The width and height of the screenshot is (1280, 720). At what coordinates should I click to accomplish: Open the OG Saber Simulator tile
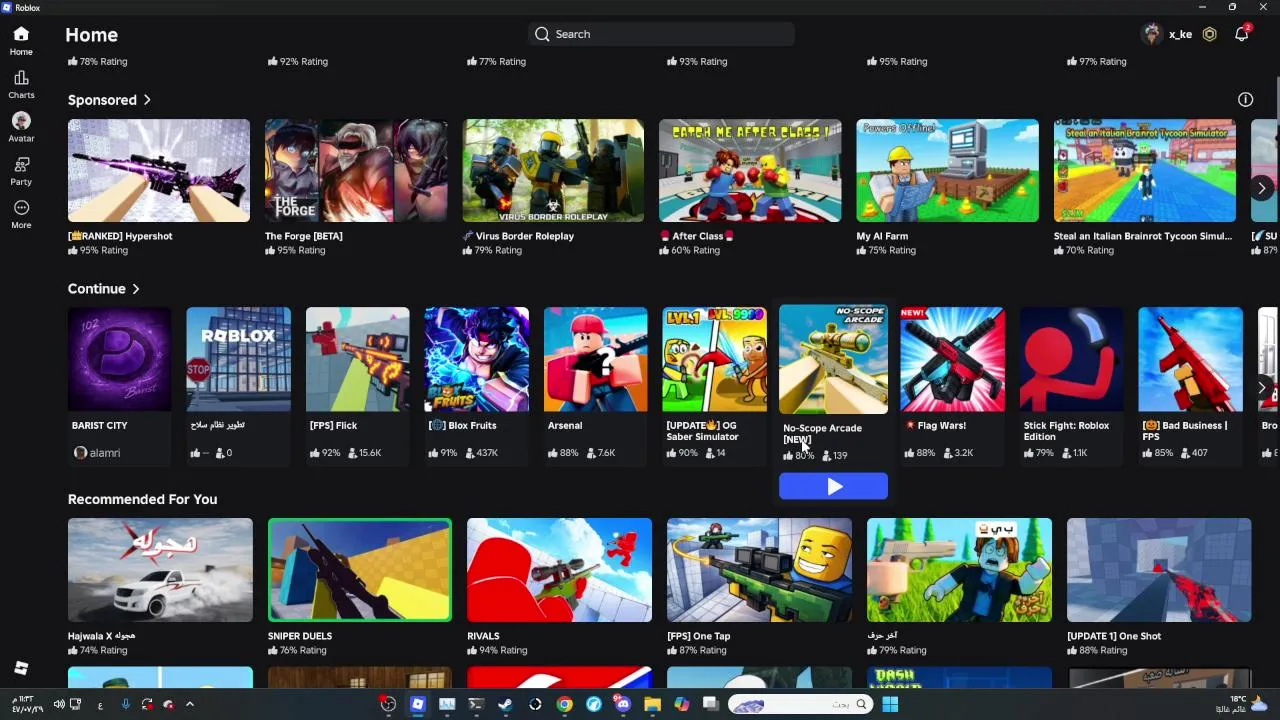(x=714, y=385)
